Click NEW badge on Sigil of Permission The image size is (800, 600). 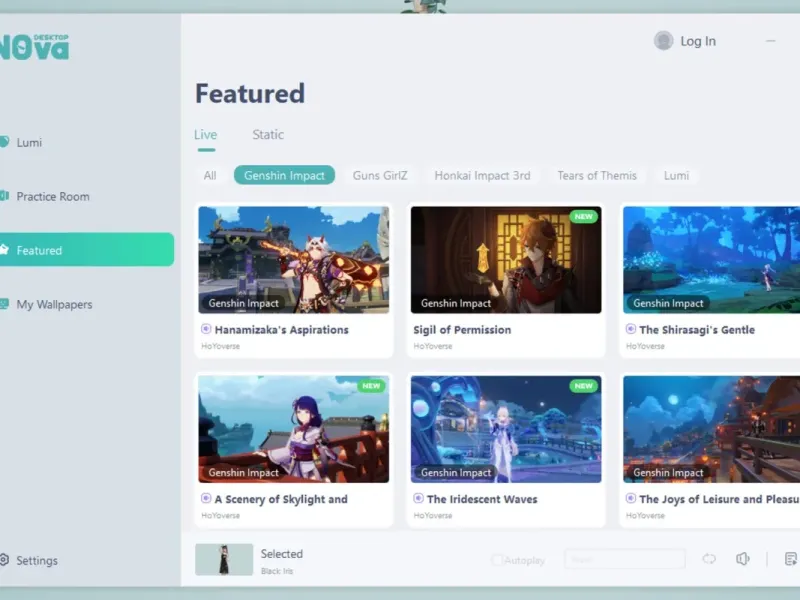click(583, 216)
